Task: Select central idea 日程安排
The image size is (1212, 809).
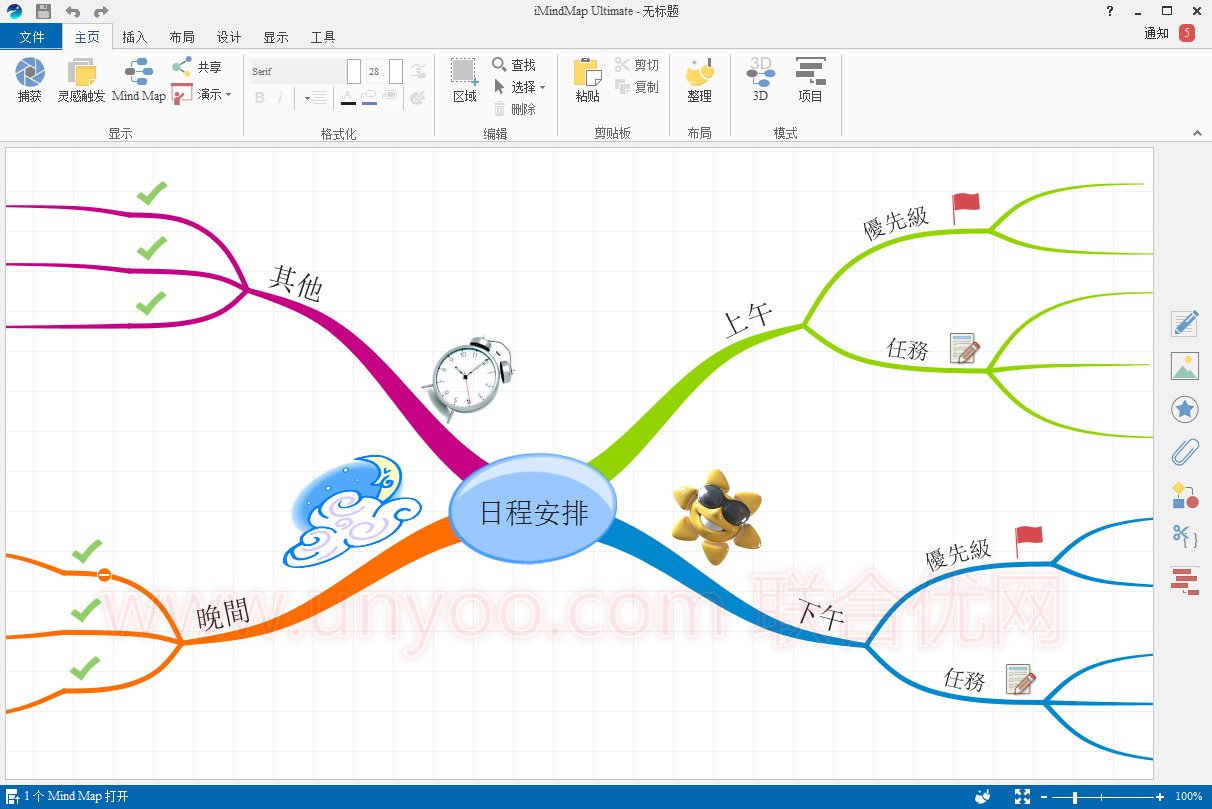Action: pos(533,509)
